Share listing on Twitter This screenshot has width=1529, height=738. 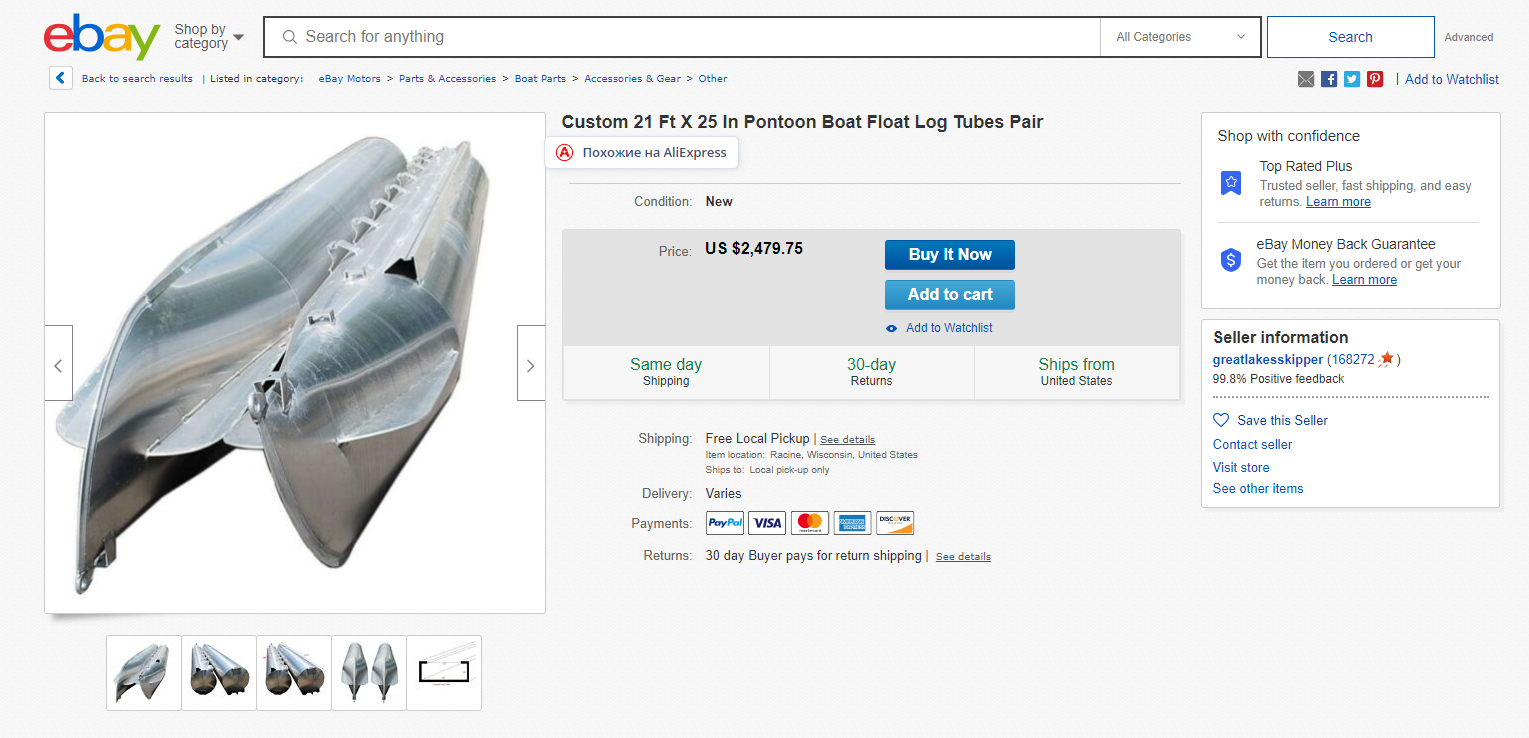pos(1352,79)
